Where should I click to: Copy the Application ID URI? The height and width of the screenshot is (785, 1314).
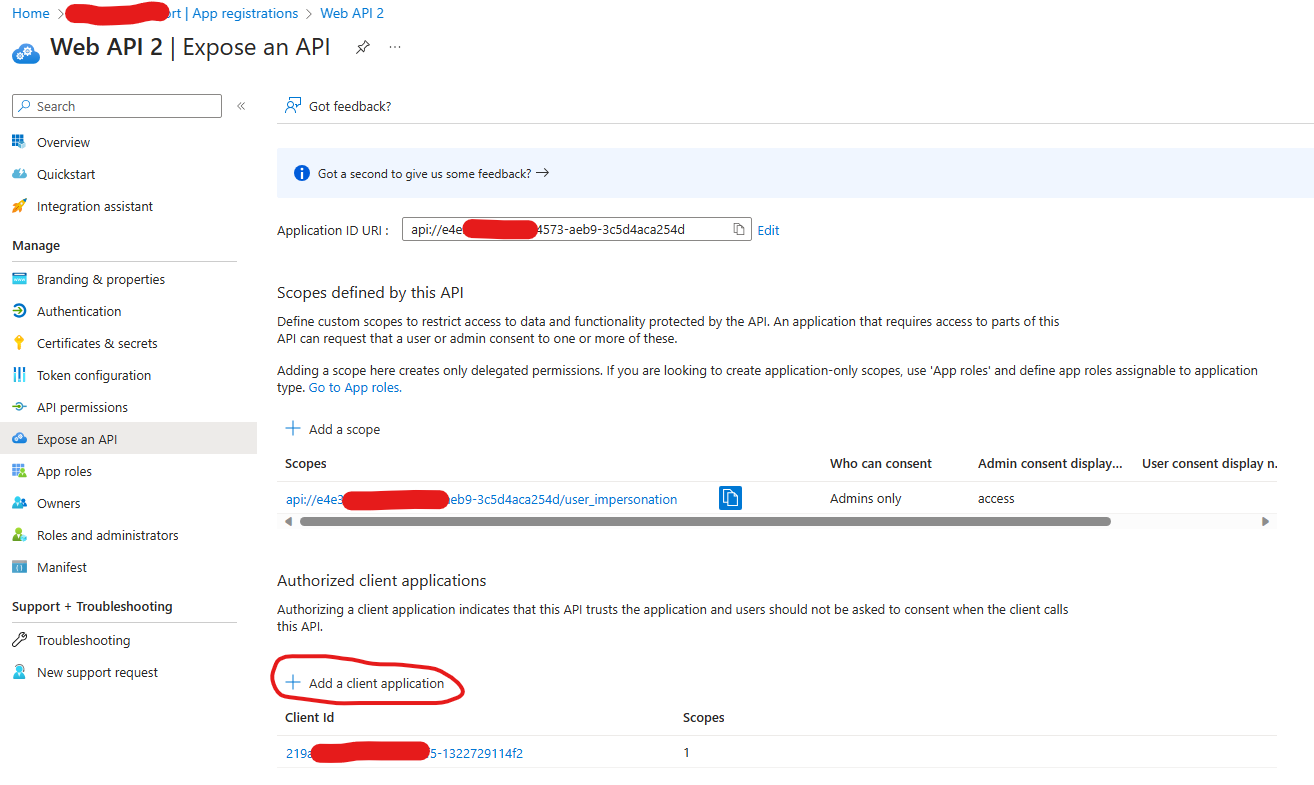click(x=739, y=228)
